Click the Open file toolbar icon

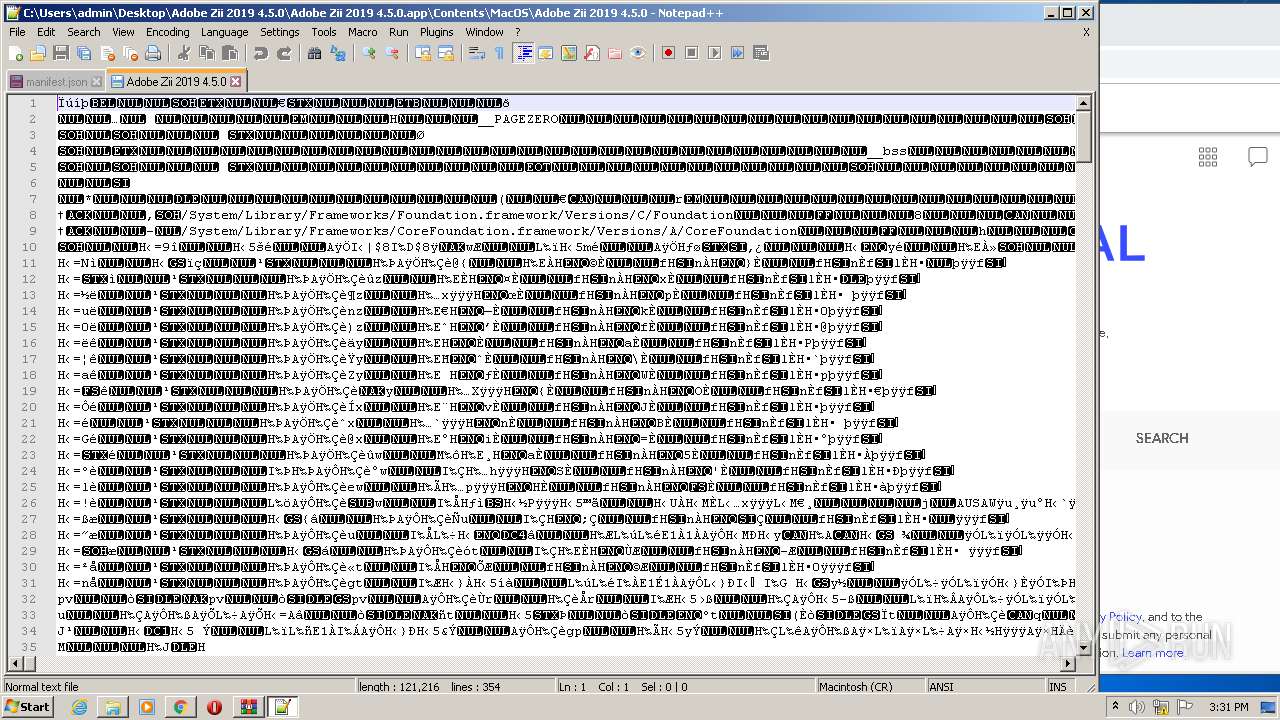(x=38, y=53)
